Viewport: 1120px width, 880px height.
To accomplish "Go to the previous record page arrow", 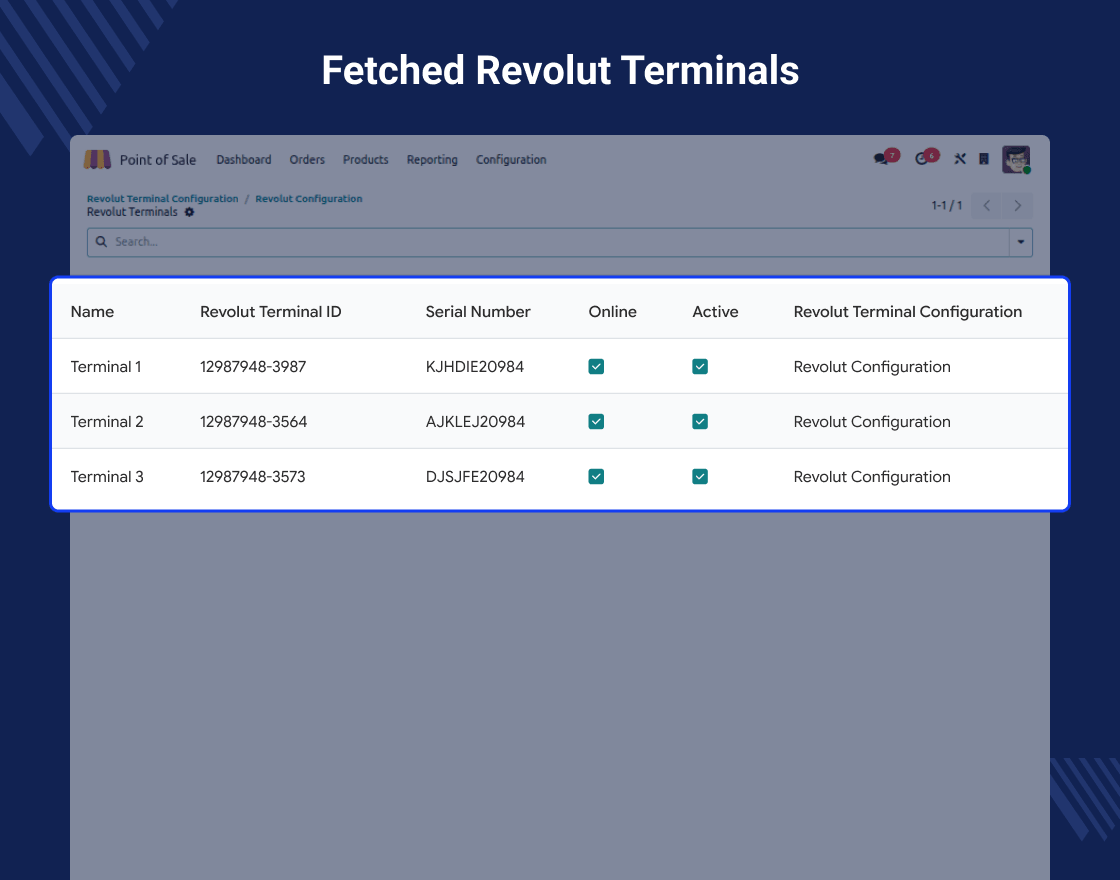I will click(986, 206).
